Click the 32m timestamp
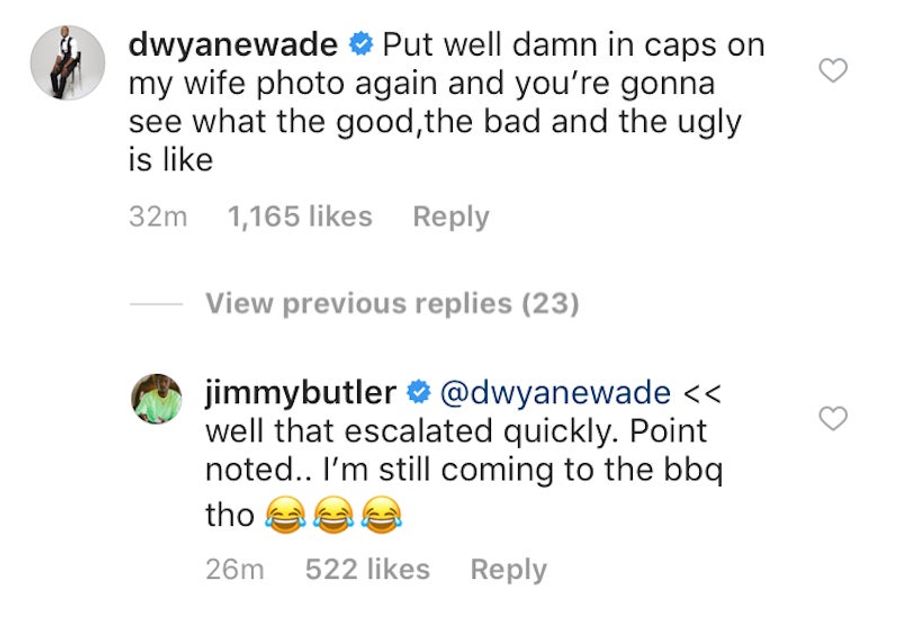The width and height of the screenshot is (900, 628). click(158, 217)
